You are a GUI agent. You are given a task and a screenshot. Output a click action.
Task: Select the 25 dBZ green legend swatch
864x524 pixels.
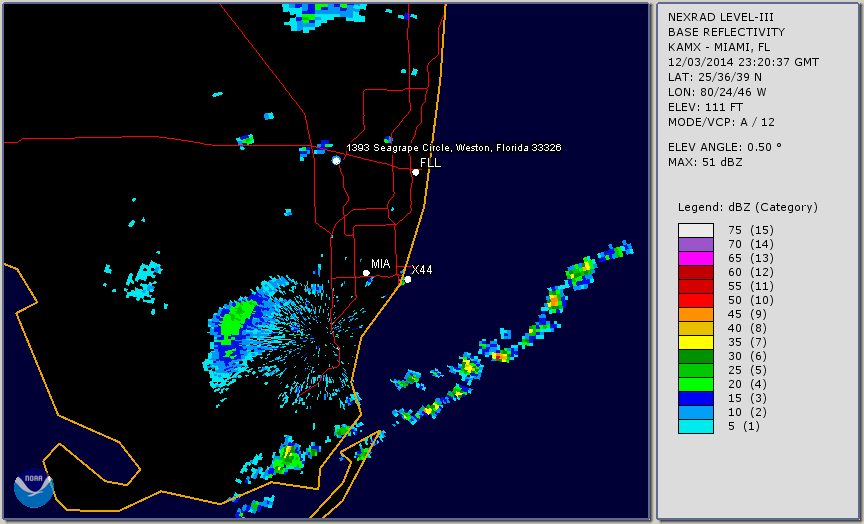click(696, 370)
